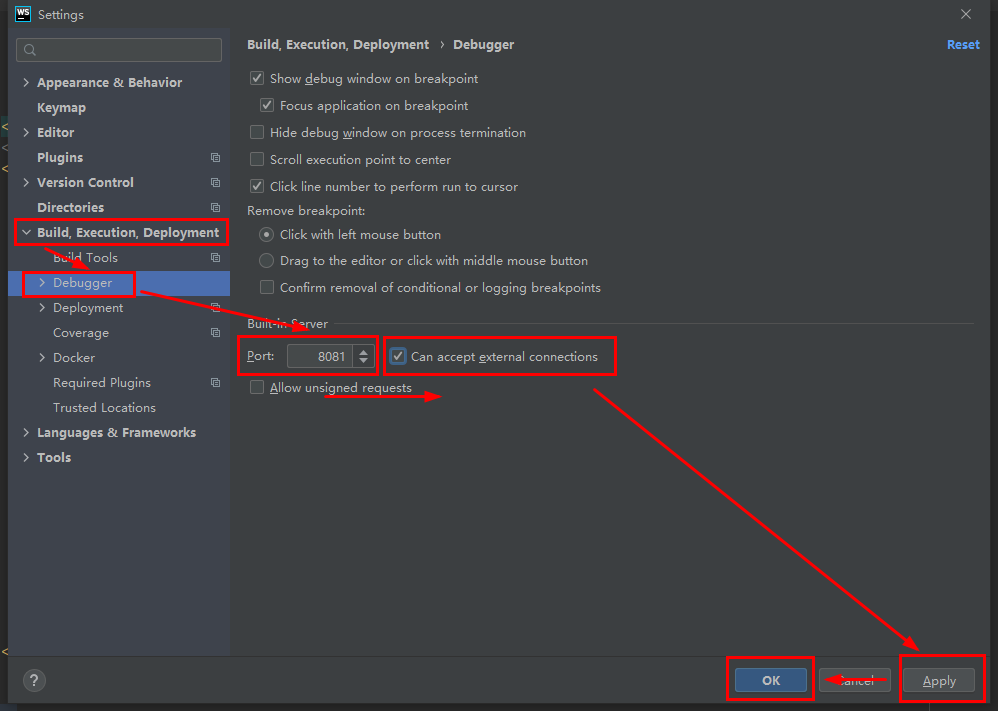The width and height of the screenshot is (998, 711).
Task: Check Allow unsigned requests
Action: pos(256,387)
